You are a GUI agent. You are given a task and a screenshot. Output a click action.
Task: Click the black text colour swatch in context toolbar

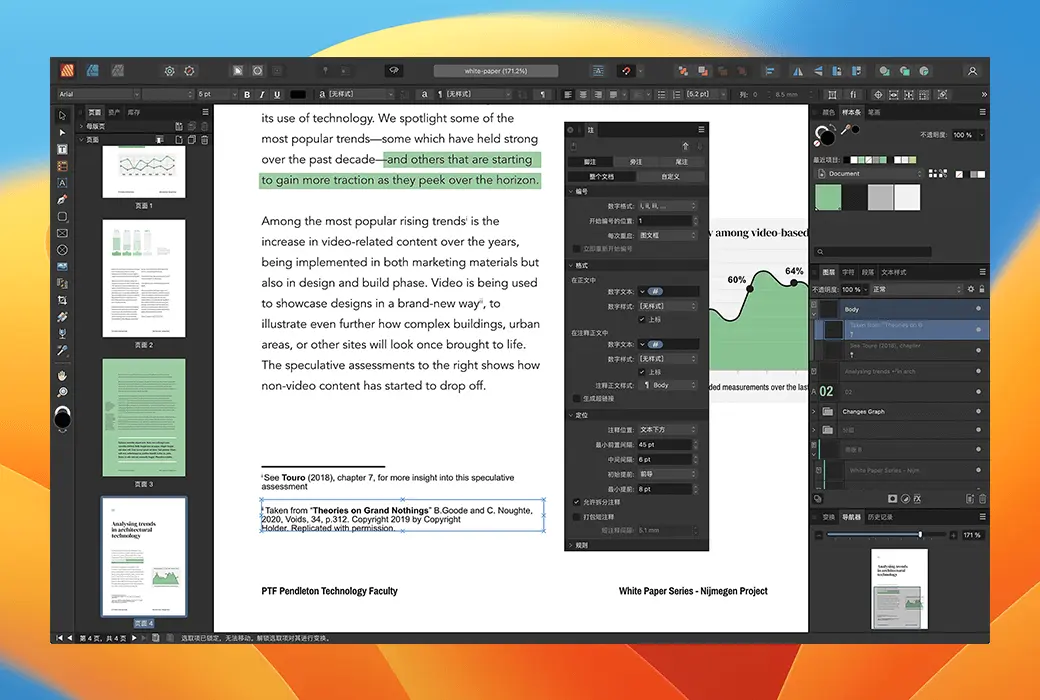click(x=298, y=94)
